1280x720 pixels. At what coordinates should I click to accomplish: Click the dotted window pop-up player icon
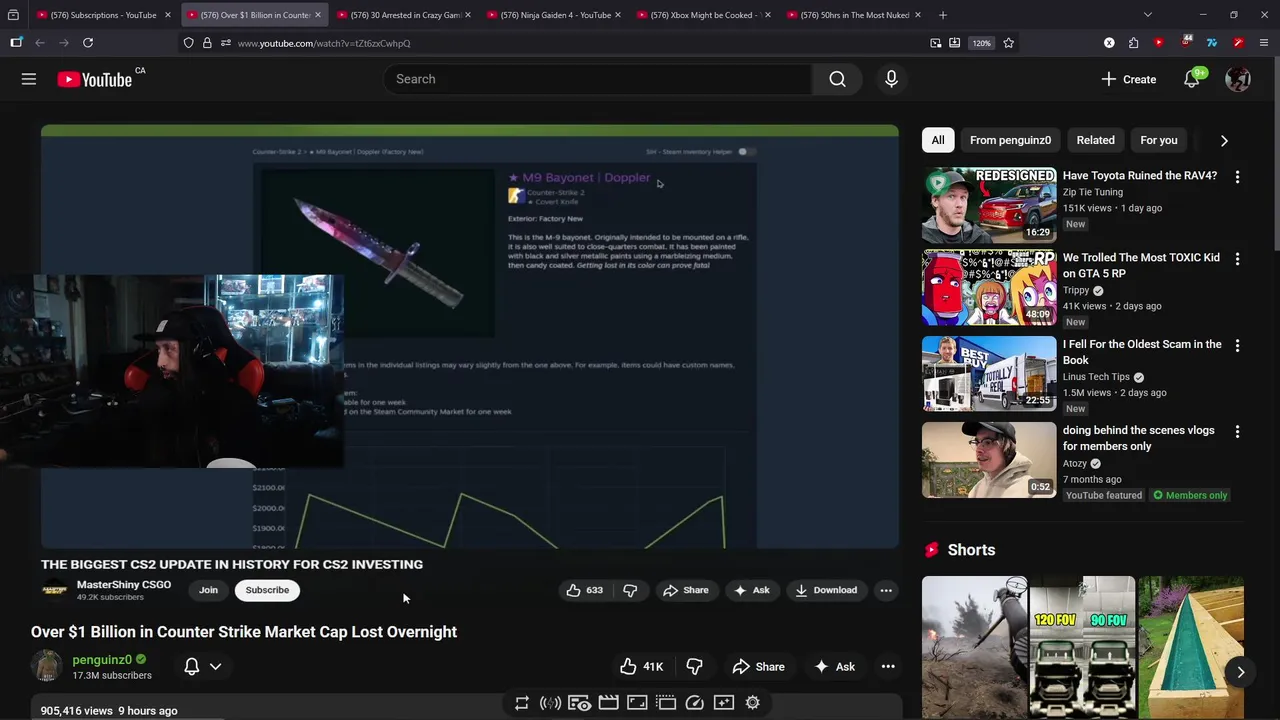[666, 703]
